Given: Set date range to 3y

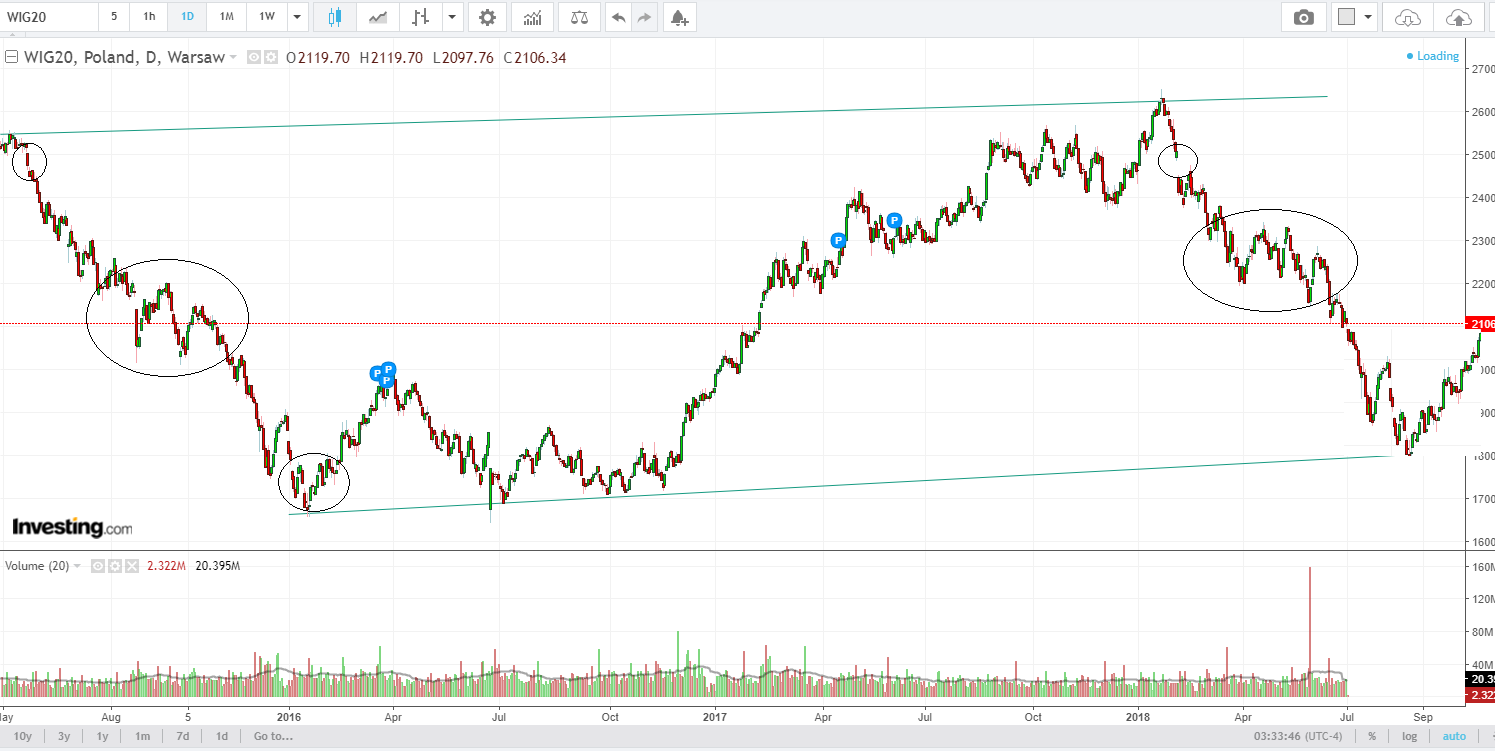Looking at the screenshot, I should click(x=63, y=736).
